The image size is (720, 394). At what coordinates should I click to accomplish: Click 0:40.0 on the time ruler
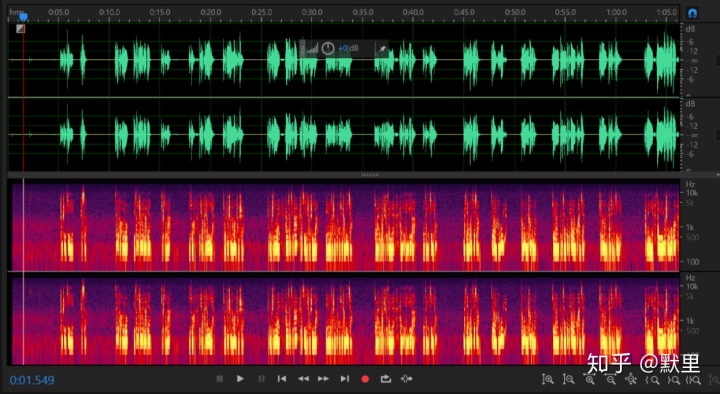pyautogui.click(x=413, y=12)
